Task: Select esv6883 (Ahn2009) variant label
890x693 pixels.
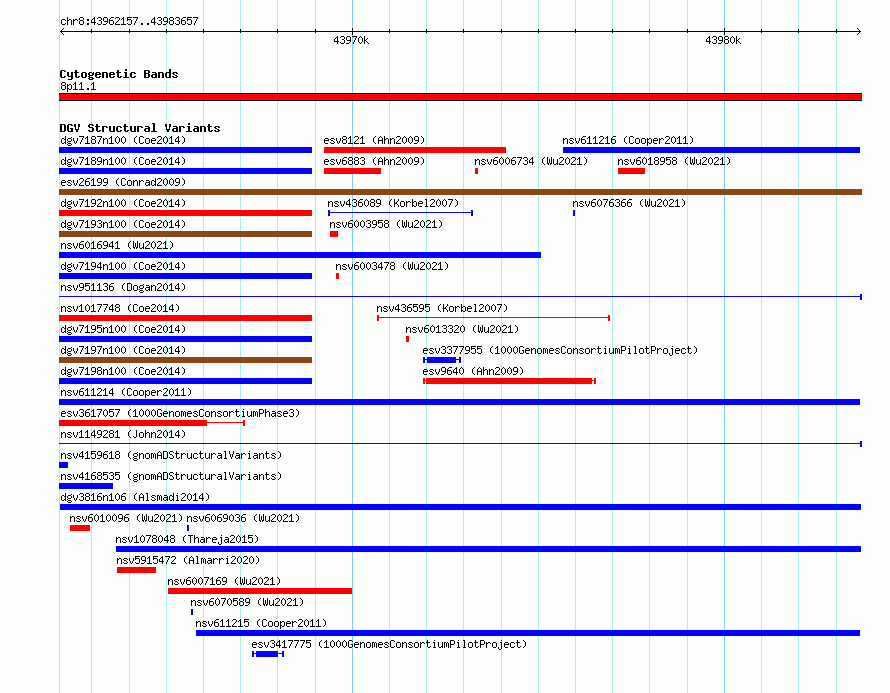Action: click(374, 161)
